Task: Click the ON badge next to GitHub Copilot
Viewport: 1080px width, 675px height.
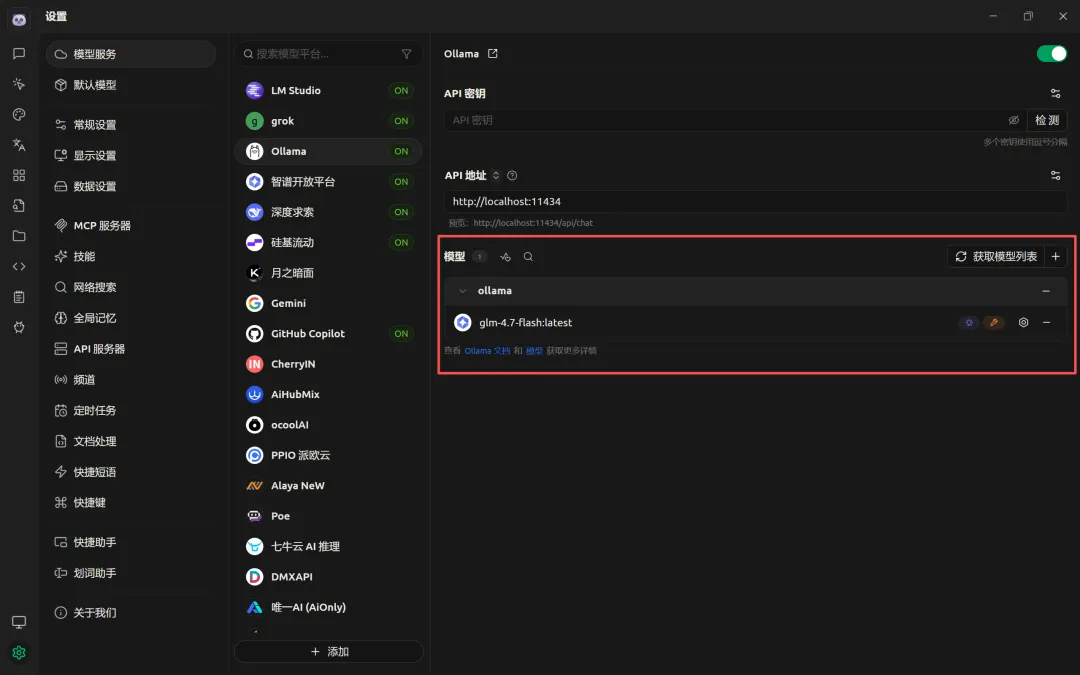Action: [401, 333]
